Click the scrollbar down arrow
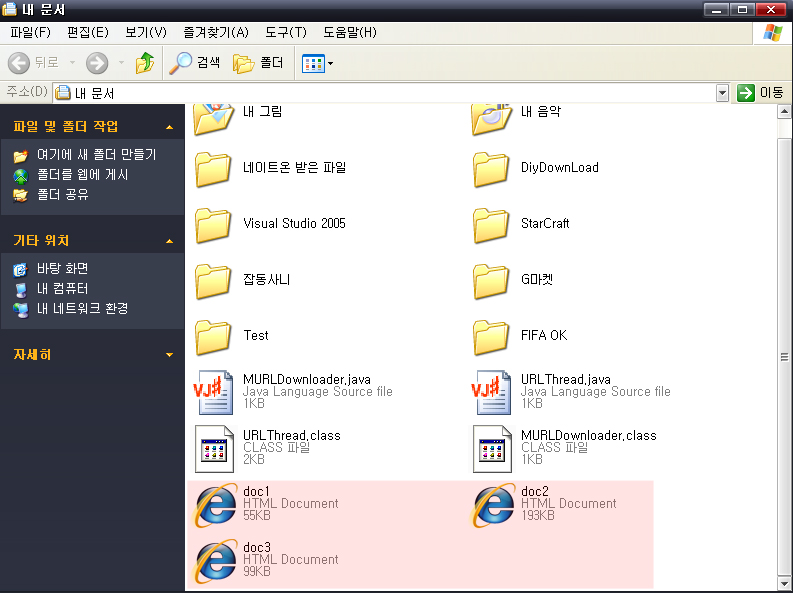This screenshot has width=793, height=593. (x=784, y=584)
